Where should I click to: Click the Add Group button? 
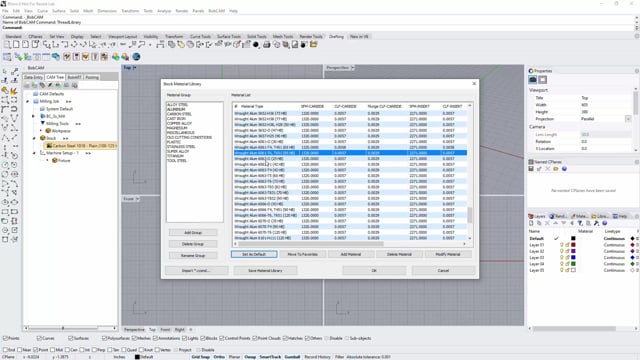click(193, 233)
